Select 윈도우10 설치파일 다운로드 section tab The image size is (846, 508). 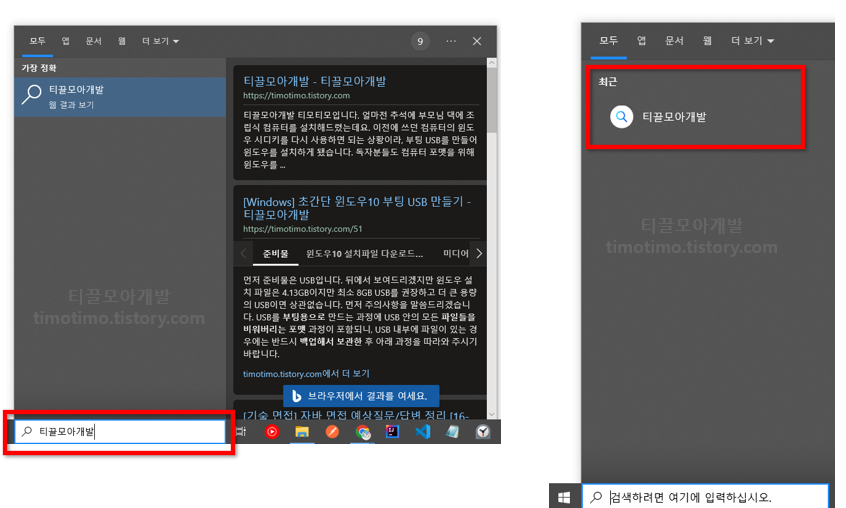click(x=364, y=253)
